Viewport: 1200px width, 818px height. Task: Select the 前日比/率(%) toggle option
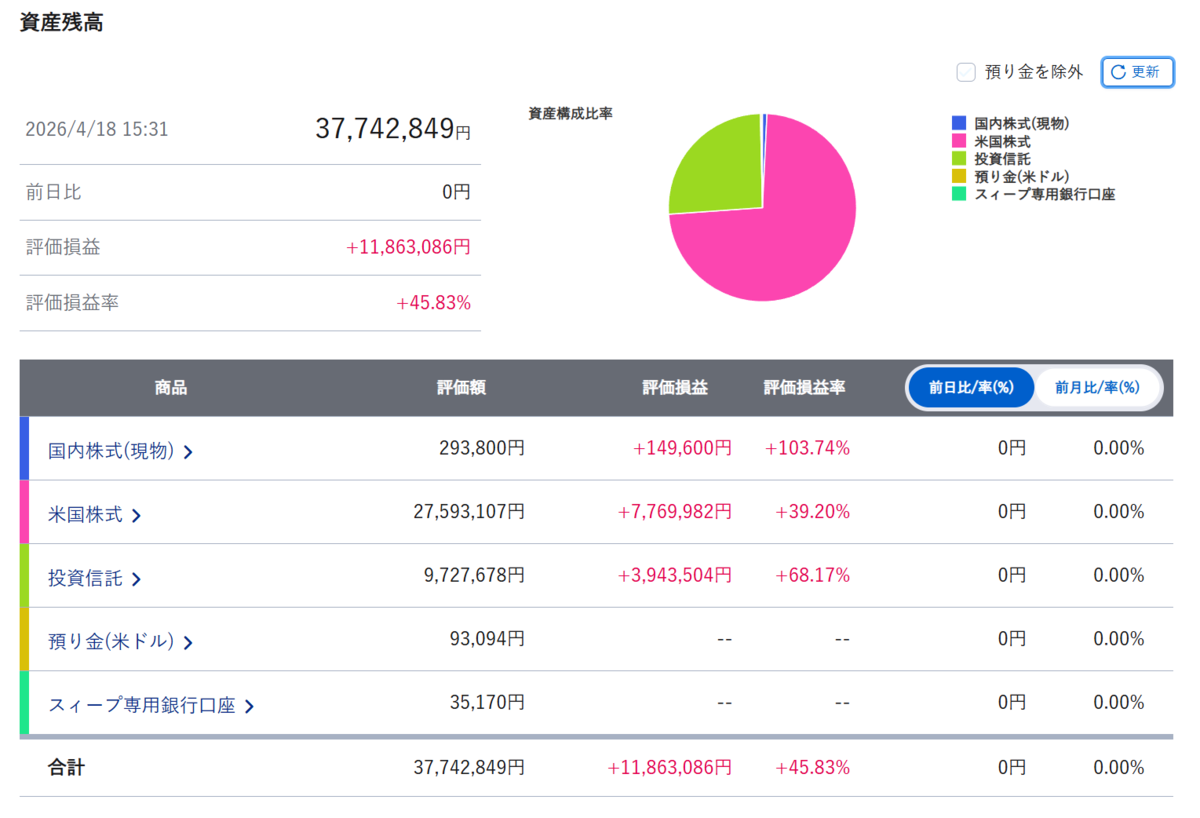tap(971, 387)
